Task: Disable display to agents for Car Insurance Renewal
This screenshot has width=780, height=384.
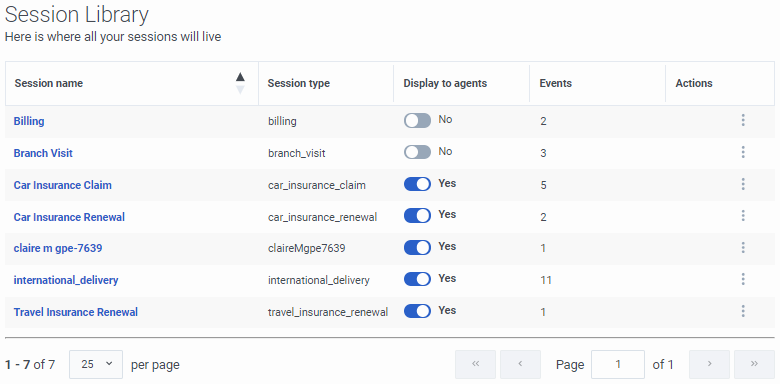Action: 417,216
